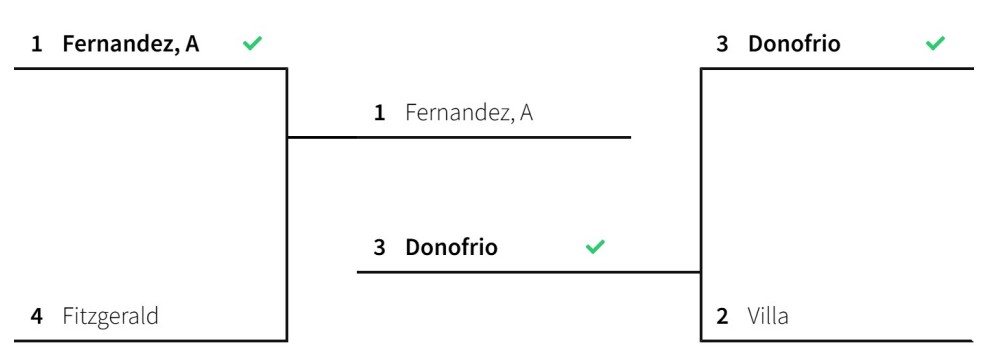Click inside the Fernandez versus Fitzgerald match box
This screenshot has width=986, height=362.
pyautogui.click(x=150, y=205)
